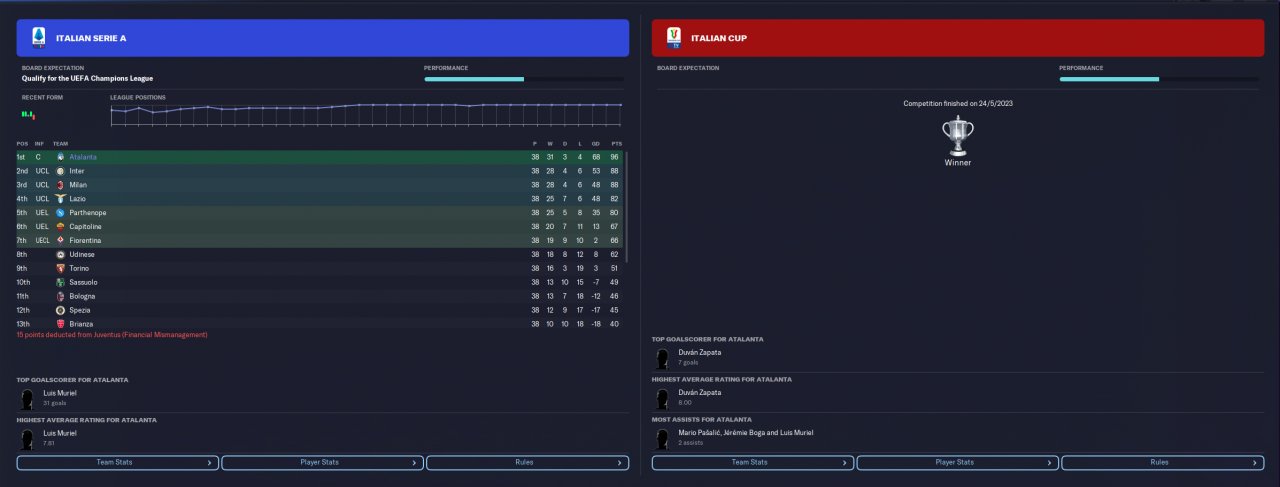1280x487 pixels.
Task: Click the Fiorentina club badge
Action: point(60,241)
